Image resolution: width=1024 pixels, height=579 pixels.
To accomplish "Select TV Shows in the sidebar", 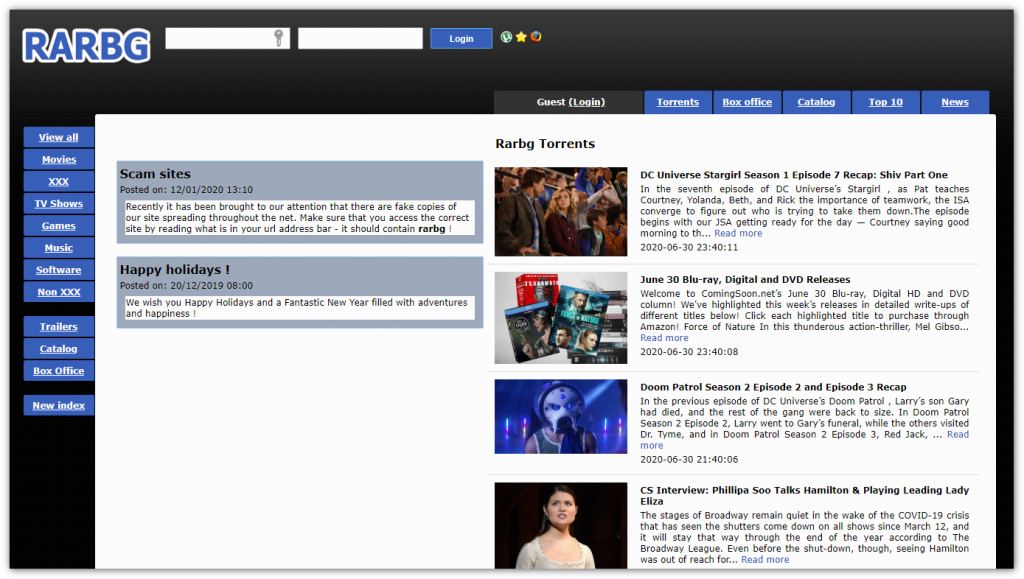I will (x=59, y=204).
